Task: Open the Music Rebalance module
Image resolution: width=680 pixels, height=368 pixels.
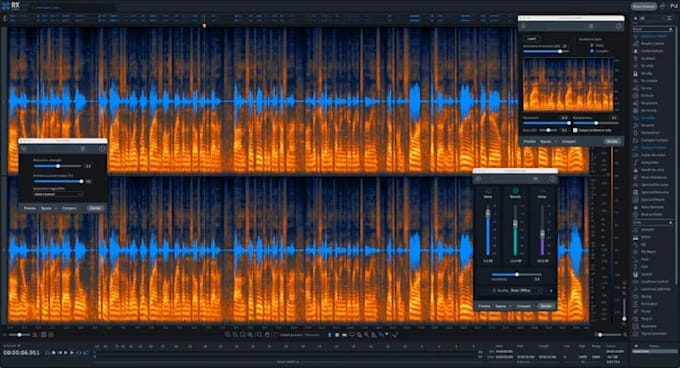Action: (652, 177)
